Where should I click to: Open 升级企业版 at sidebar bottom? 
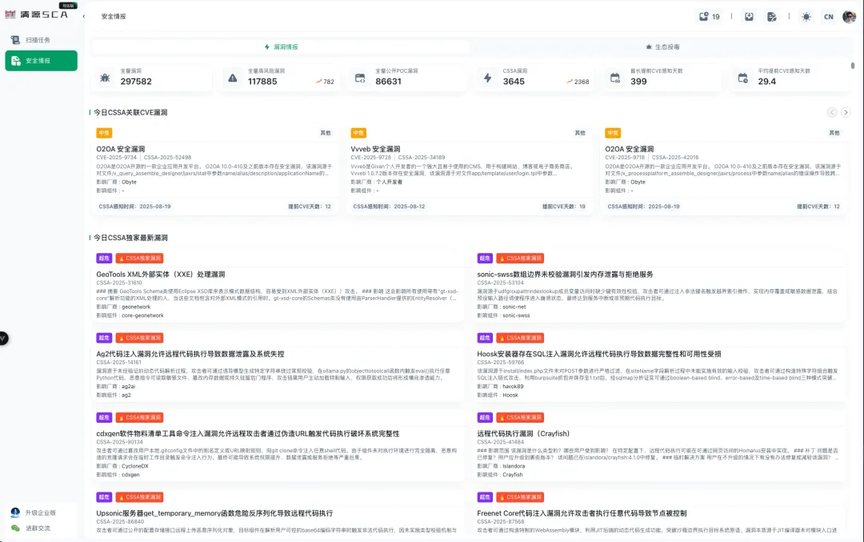point(41,513)
